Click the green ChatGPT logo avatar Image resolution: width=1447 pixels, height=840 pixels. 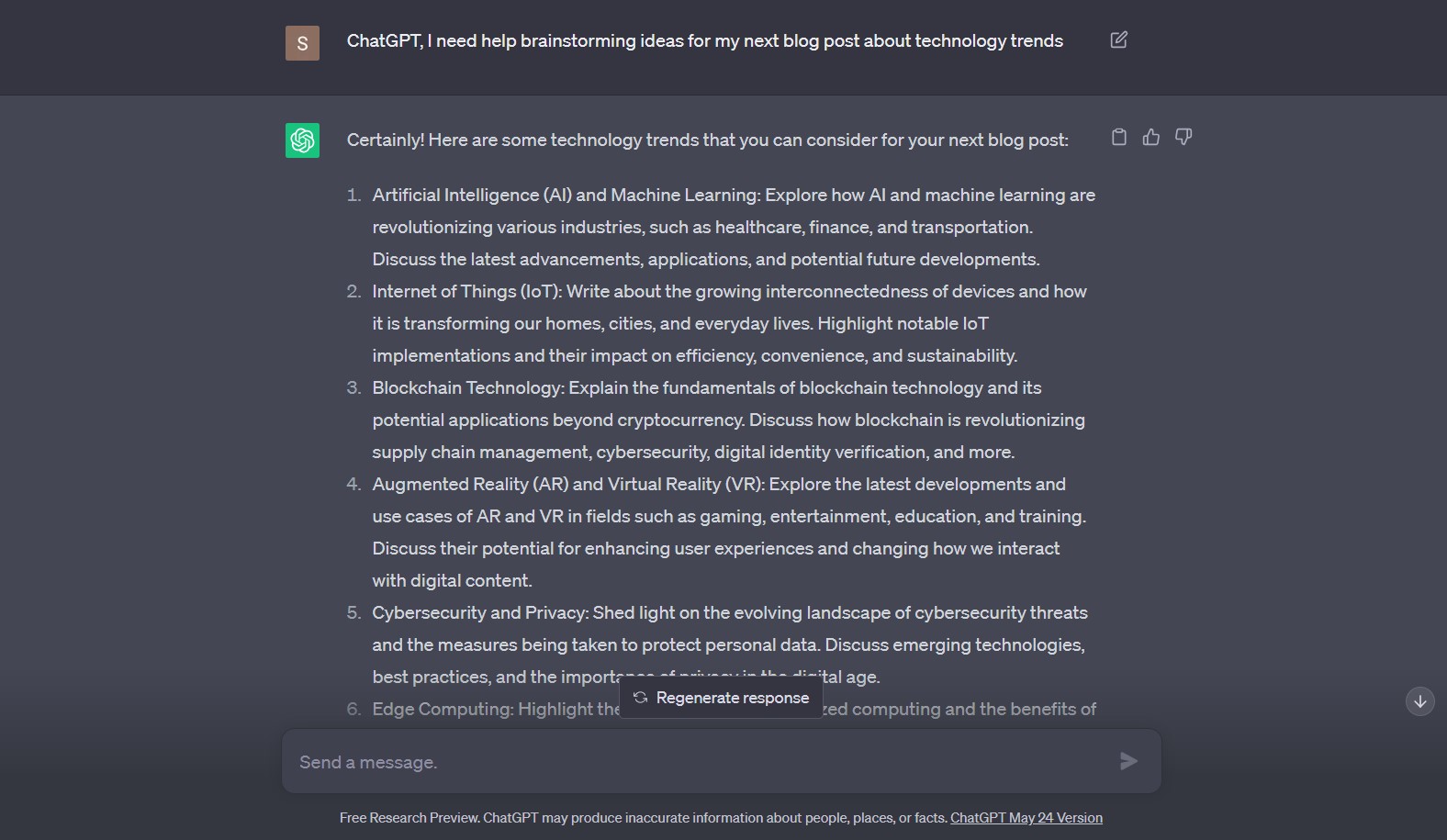coord(302,140)
